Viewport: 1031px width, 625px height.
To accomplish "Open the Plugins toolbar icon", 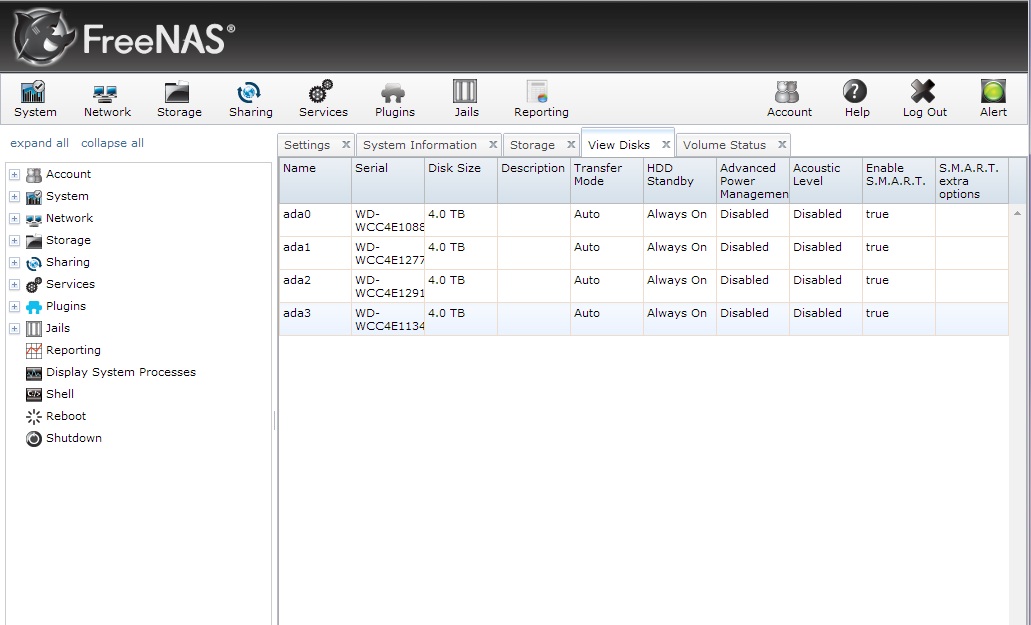I will point(393,93).
